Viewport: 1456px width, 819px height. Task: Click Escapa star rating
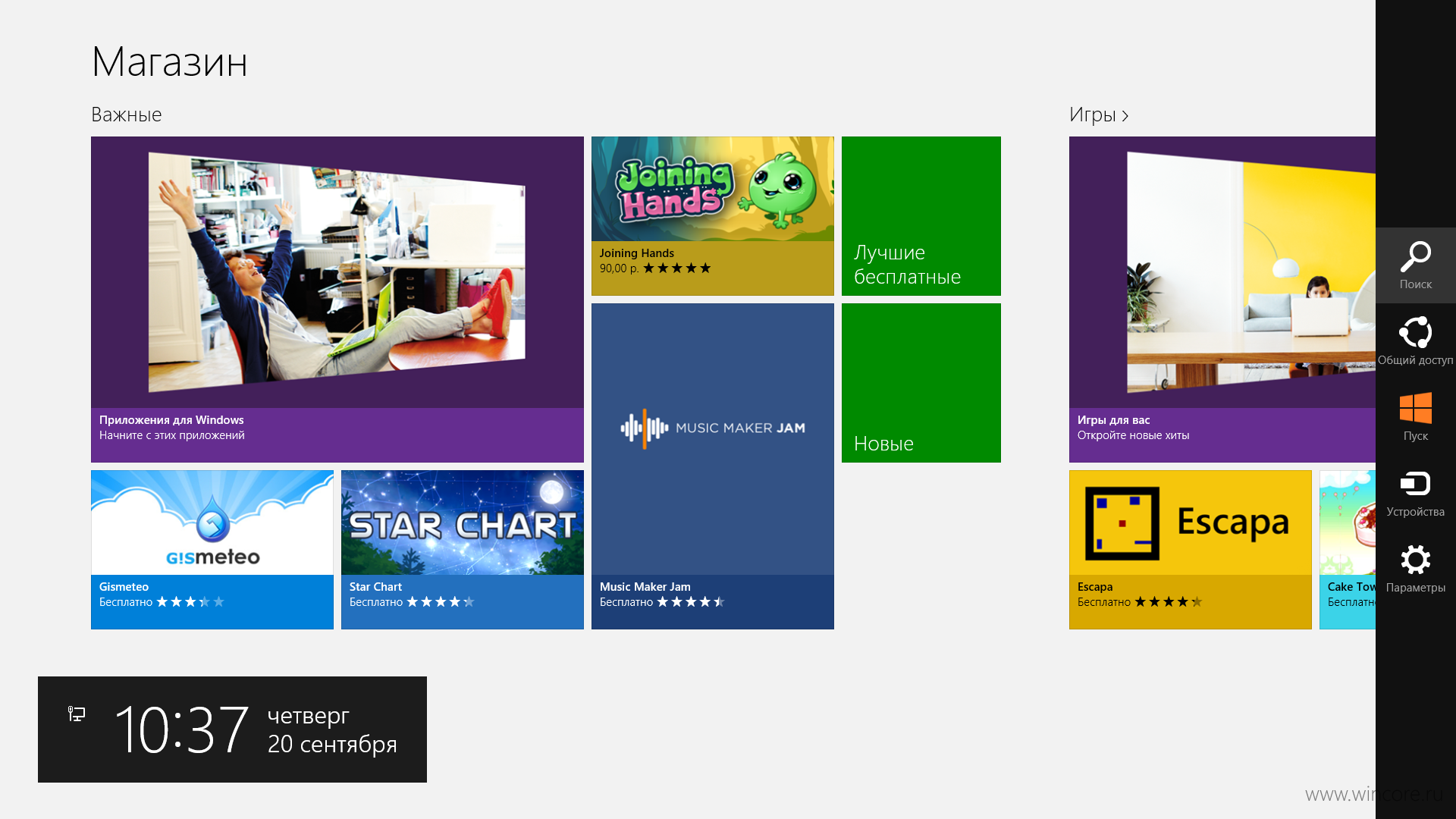[1169, 602]
